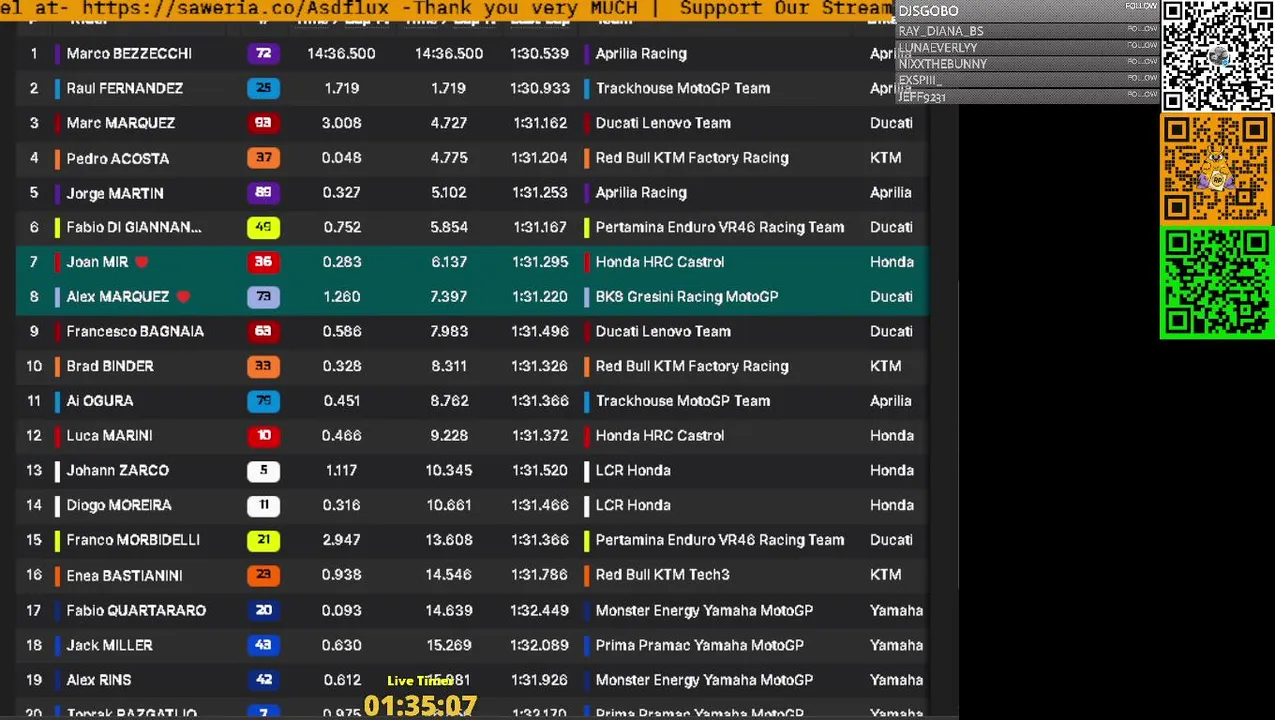Select rider name Fabio QUARTARARO
Viewport: 1275px width, 720px height.
(136, 610)
